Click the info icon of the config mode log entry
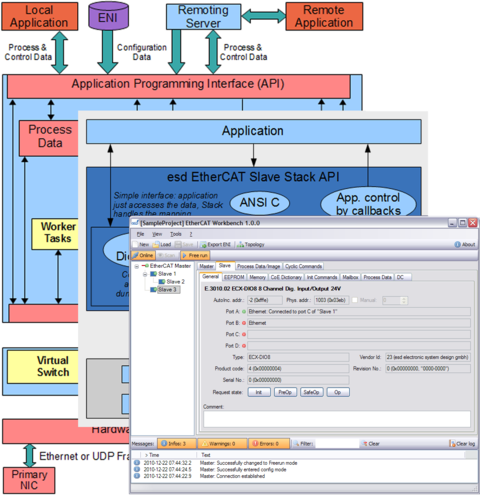Screen dimensions: 480x495 point(137,469)
